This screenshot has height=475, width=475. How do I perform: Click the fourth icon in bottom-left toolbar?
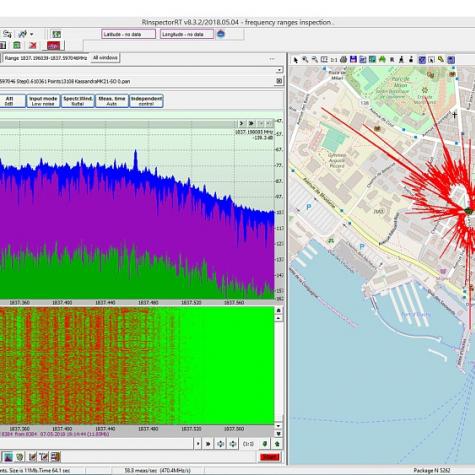(x=44, y=457)
